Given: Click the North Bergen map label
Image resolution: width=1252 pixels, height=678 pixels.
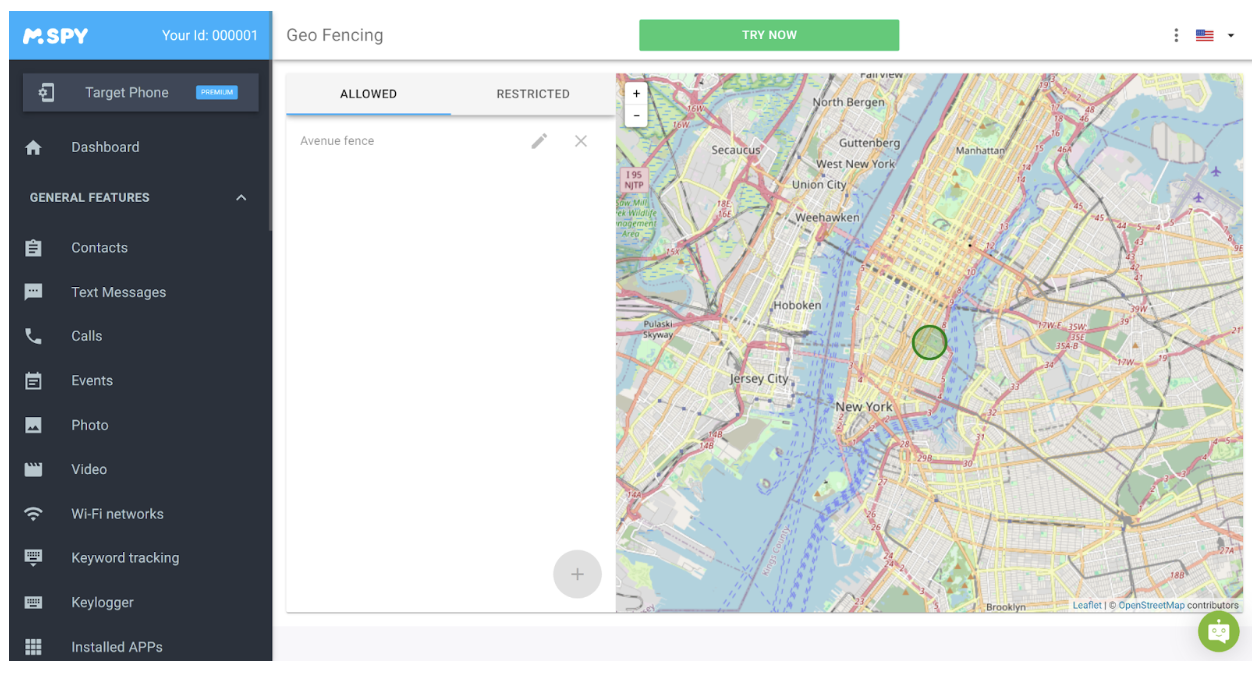Looking at the screenshot, I should (x=848, y=102).
